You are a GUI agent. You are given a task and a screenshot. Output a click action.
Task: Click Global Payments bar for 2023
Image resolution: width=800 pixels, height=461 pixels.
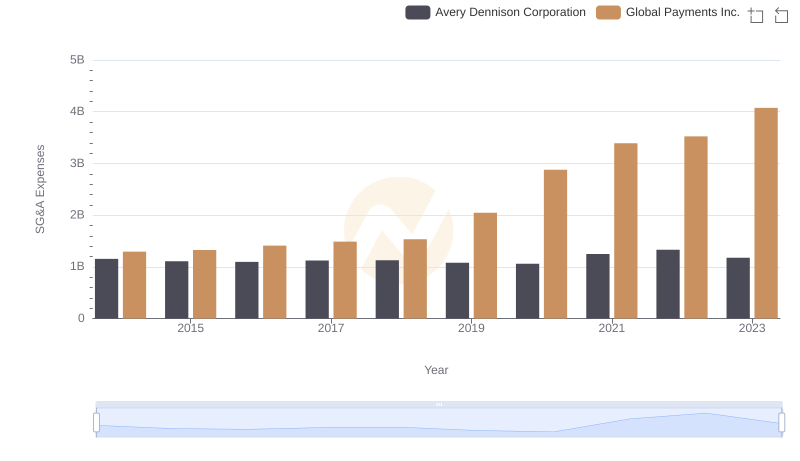[766, 213]
